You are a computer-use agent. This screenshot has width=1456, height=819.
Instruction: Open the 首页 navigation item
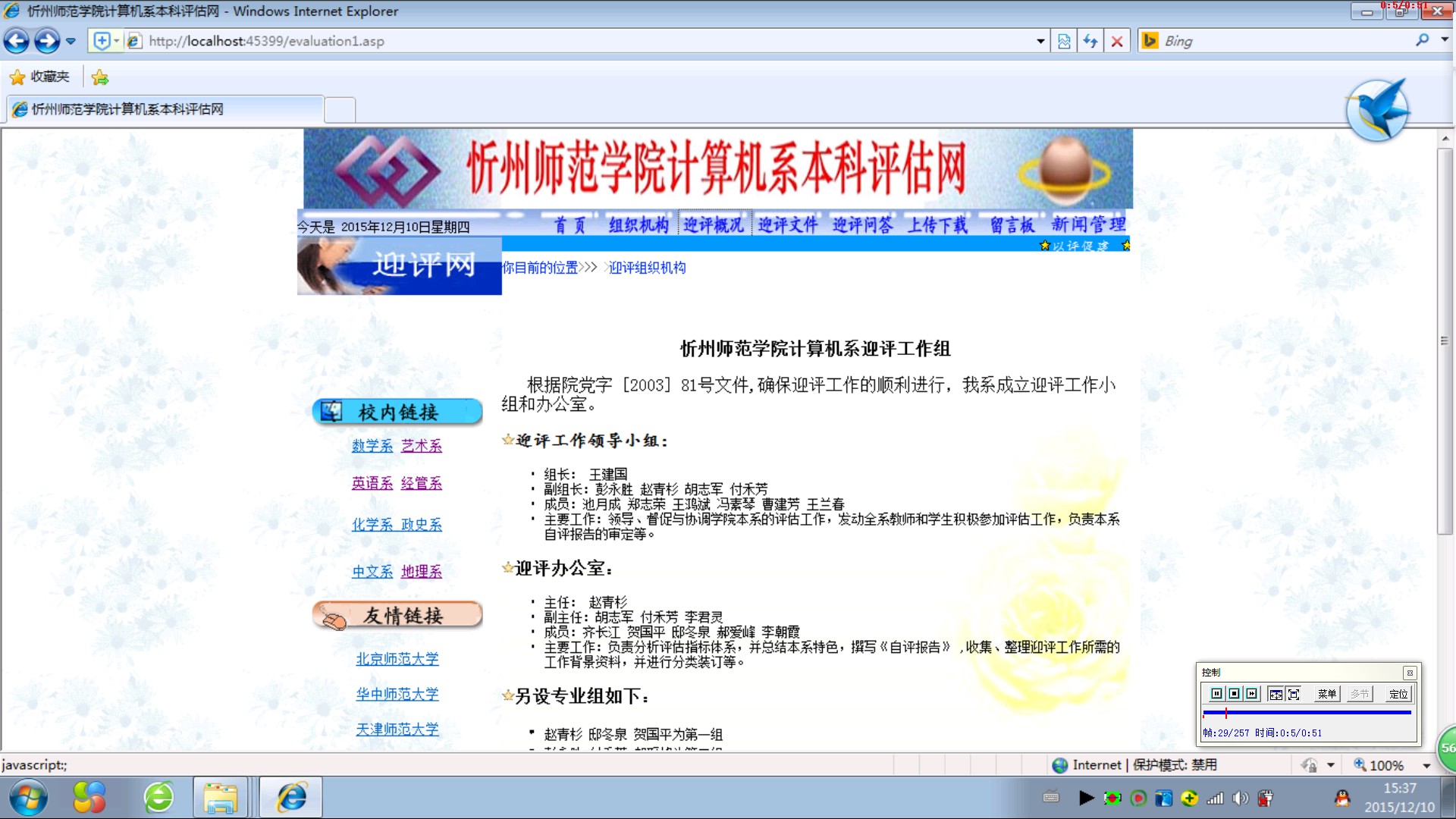pos(570,224)
